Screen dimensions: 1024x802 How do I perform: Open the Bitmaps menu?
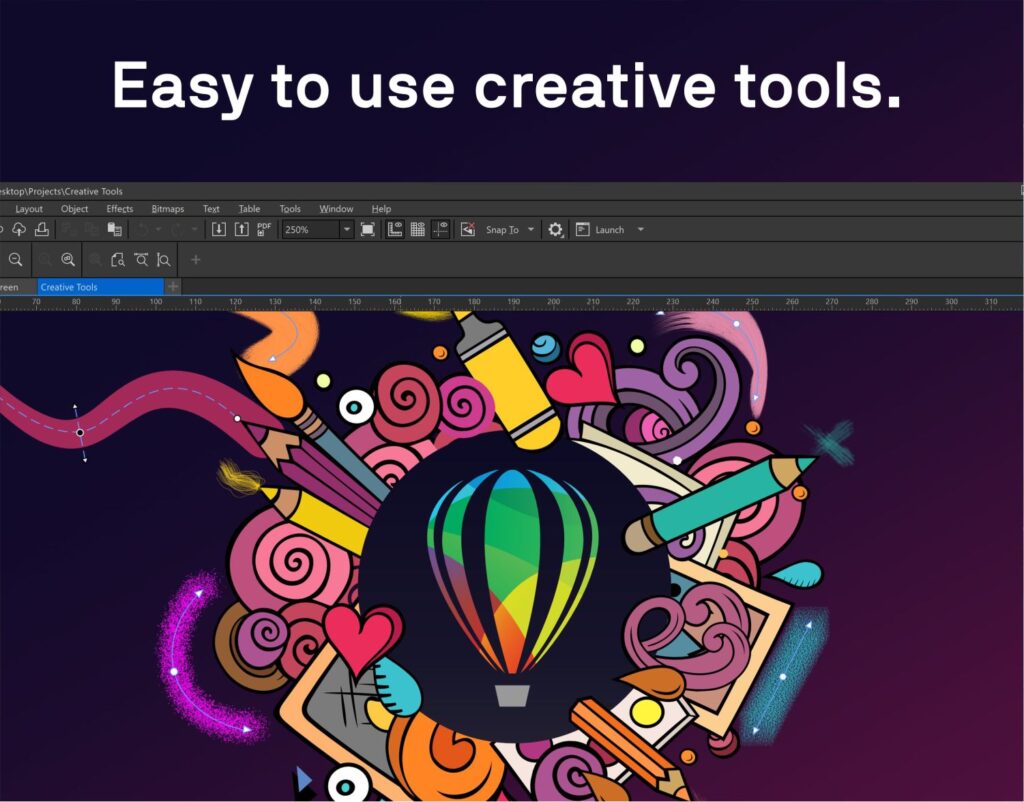(x=167, y=209)
